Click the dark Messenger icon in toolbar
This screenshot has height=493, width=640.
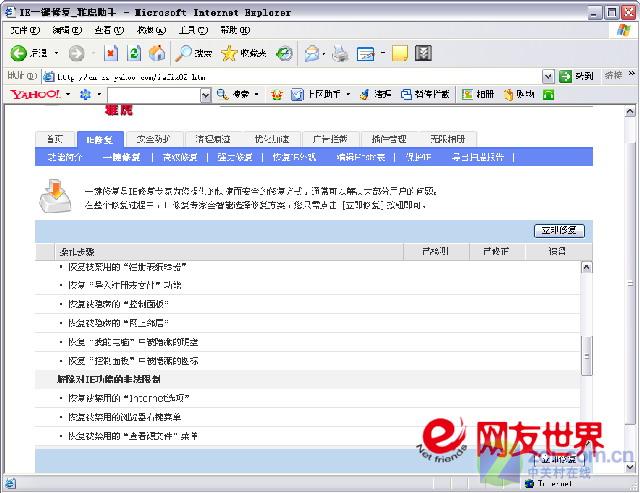(423, 53)
